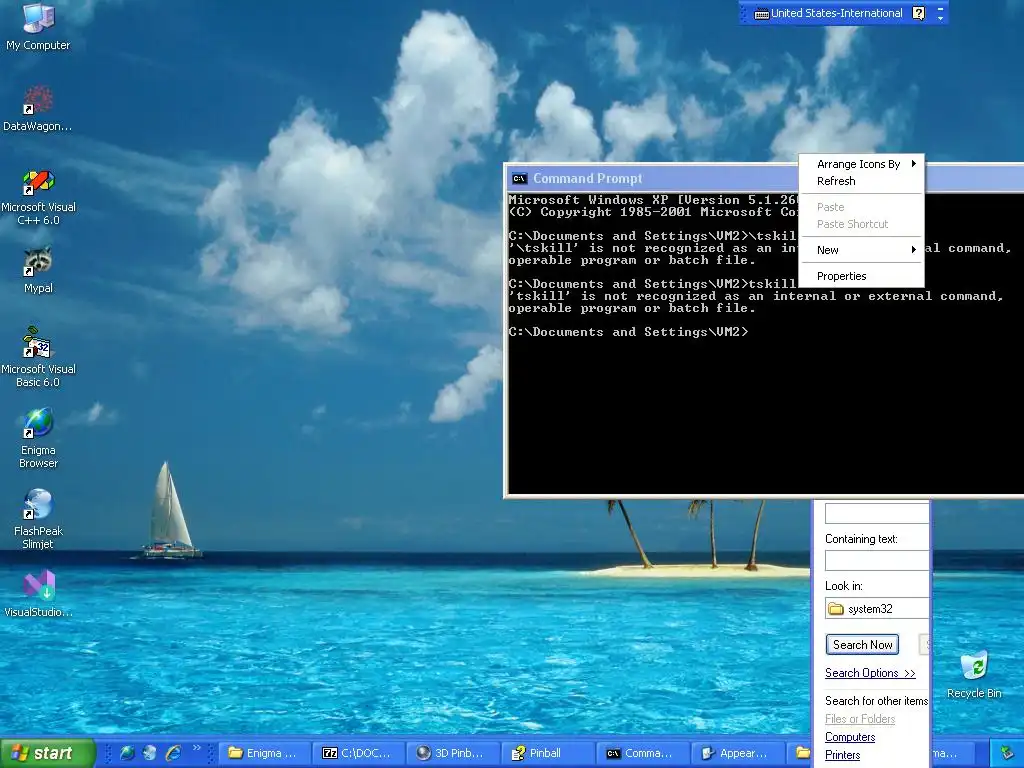
Task: Switch to Pinball help taskbar button
Action: pyautogui.click(x=547, y=753)
